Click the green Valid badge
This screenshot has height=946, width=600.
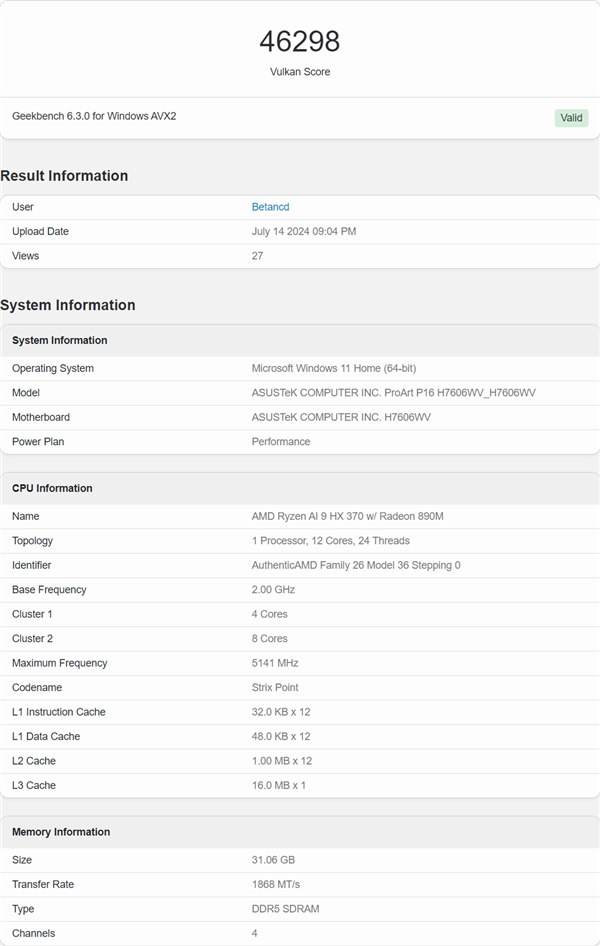(571, 118)
